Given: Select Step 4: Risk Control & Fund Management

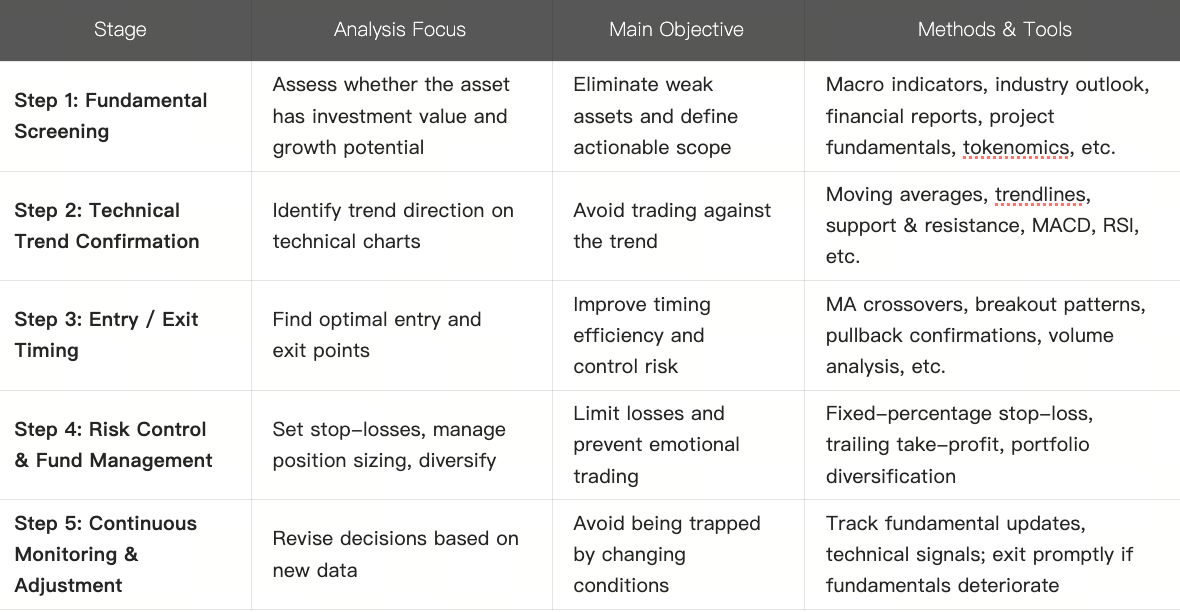Looking at the screenshot, I should 113,445.
